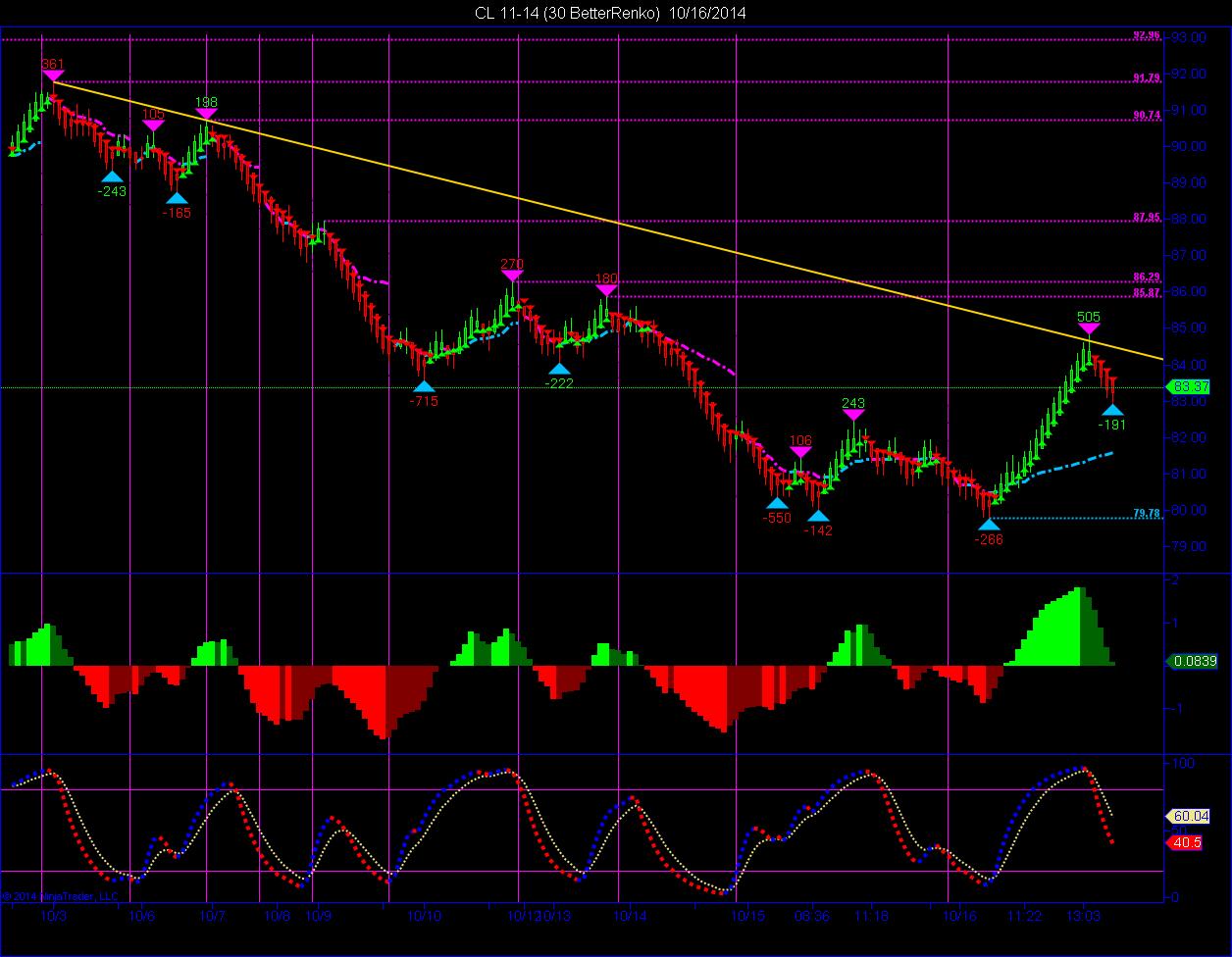Click the red oscillator value tag 40.5

(x=1184, y=841)
